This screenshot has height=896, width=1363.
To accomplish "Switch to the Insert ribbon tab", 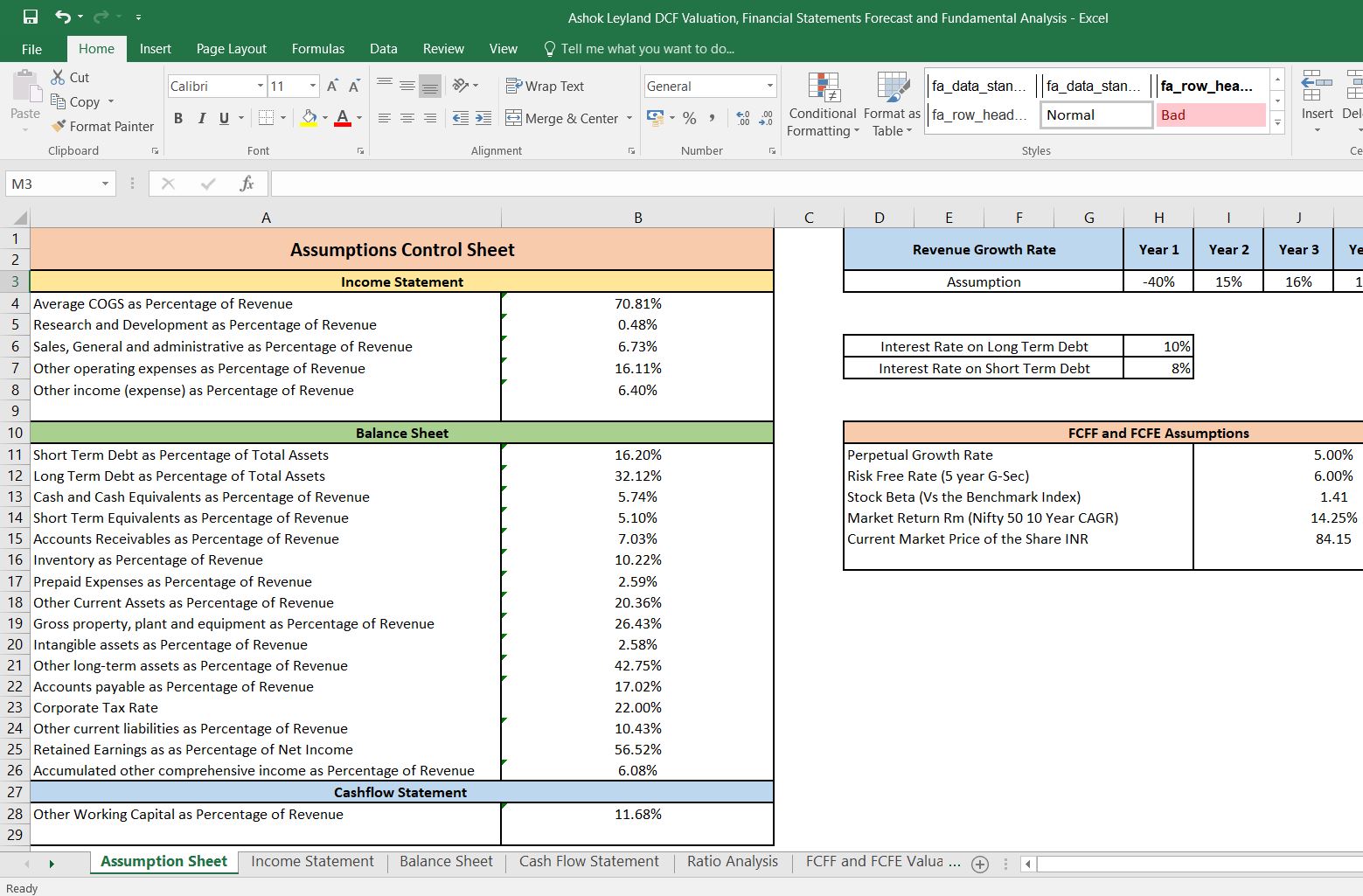I will 155,49.
